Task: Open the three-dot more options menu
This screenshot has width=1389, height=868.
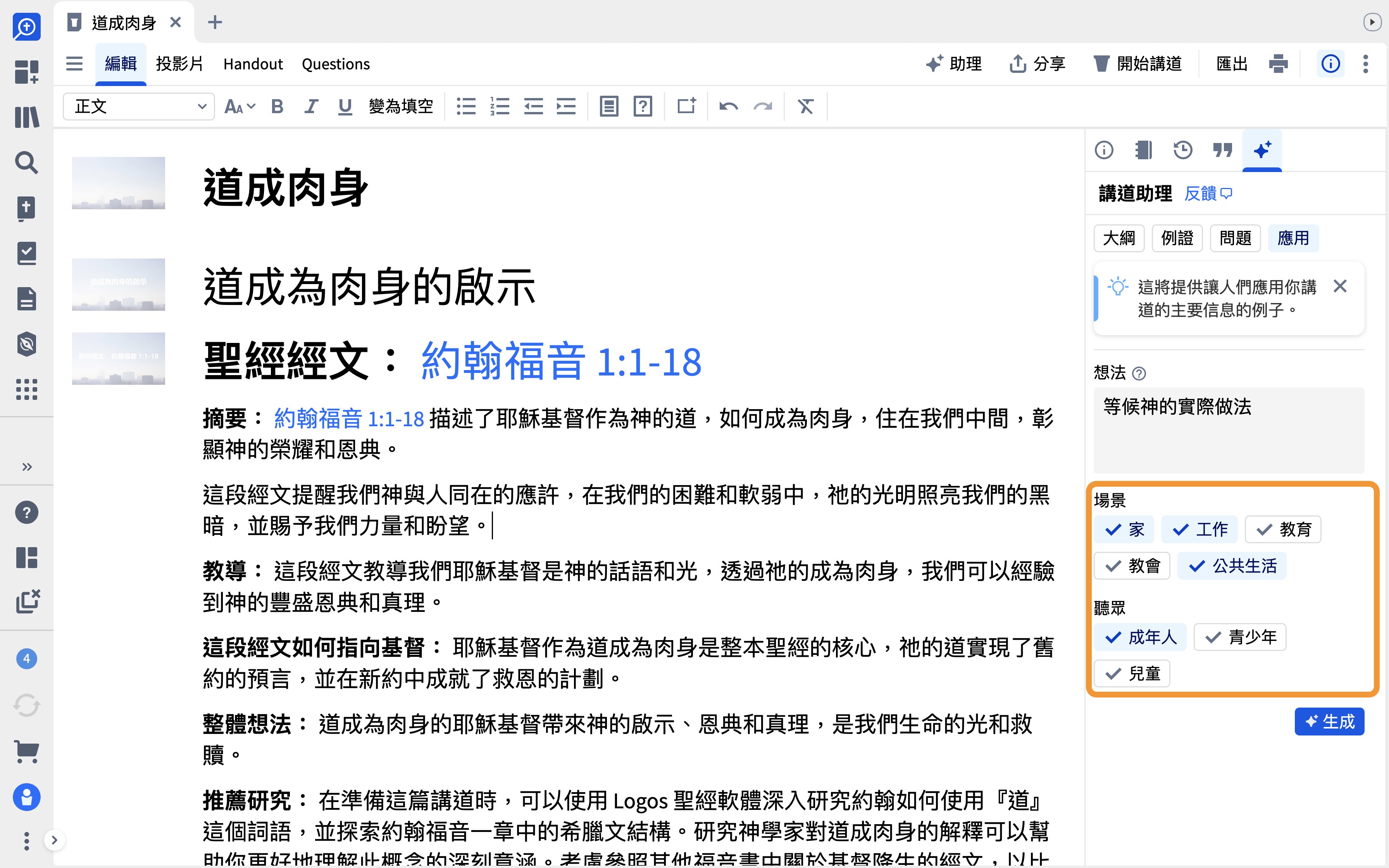Action: (1366, 64)
